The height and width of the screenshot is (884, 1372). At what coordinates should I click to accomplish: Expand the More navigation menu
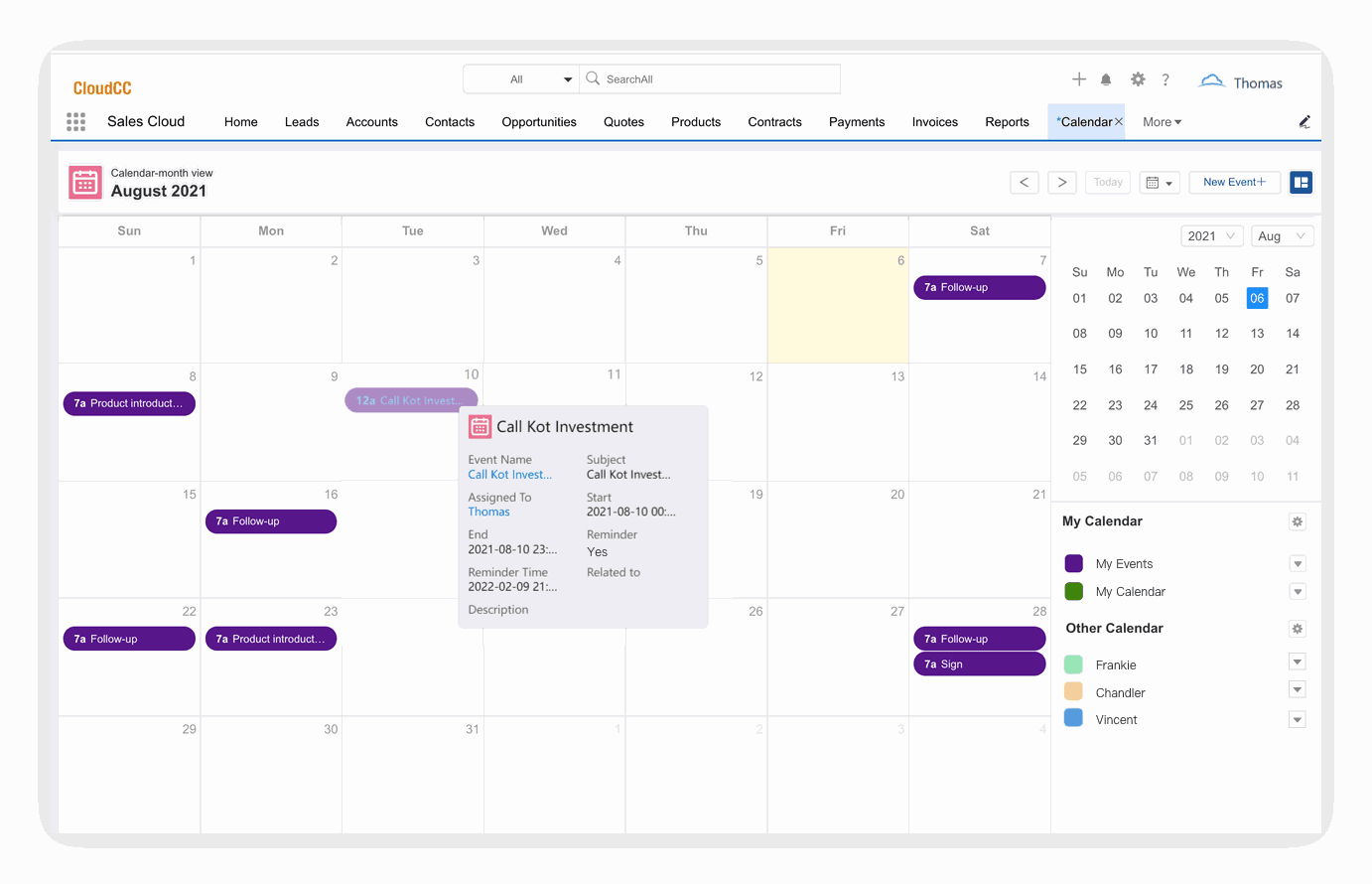click(x=1162, y=122)
